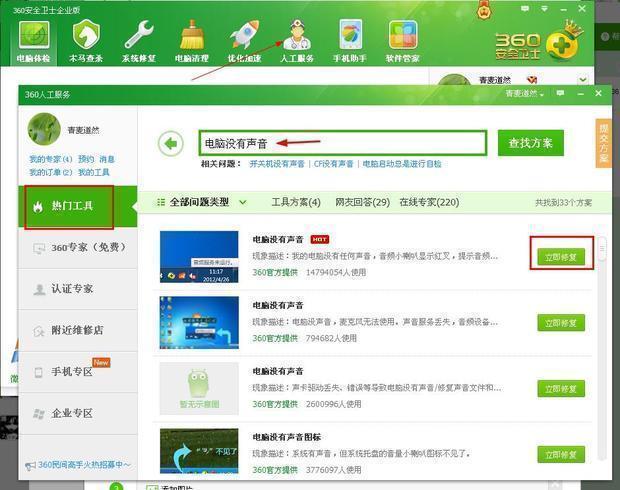
Task: Open 木马查杀 shield icon
Action: tap(86, 42)
